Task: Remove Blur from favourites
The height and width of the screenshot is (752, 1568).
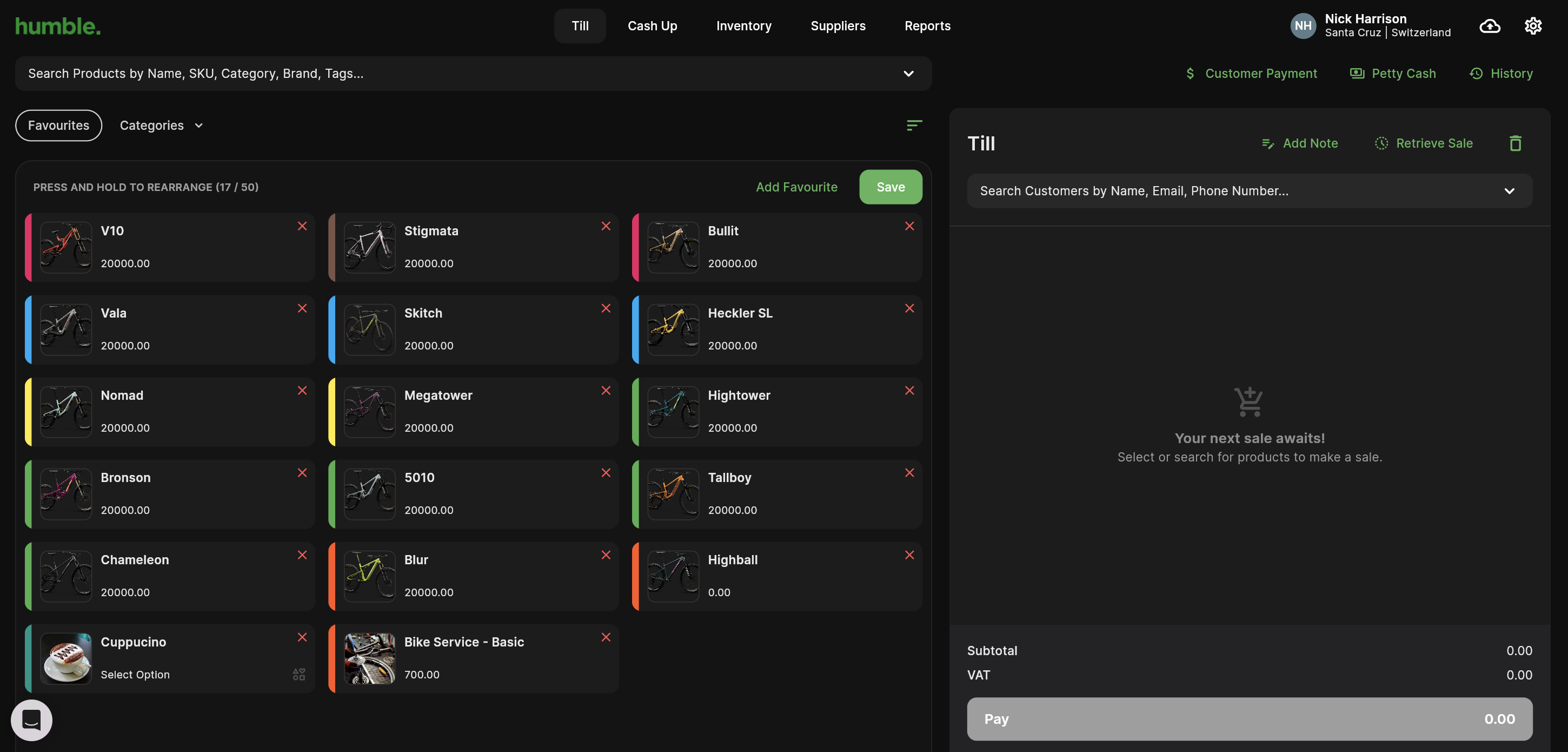Action: pos(606,555)
